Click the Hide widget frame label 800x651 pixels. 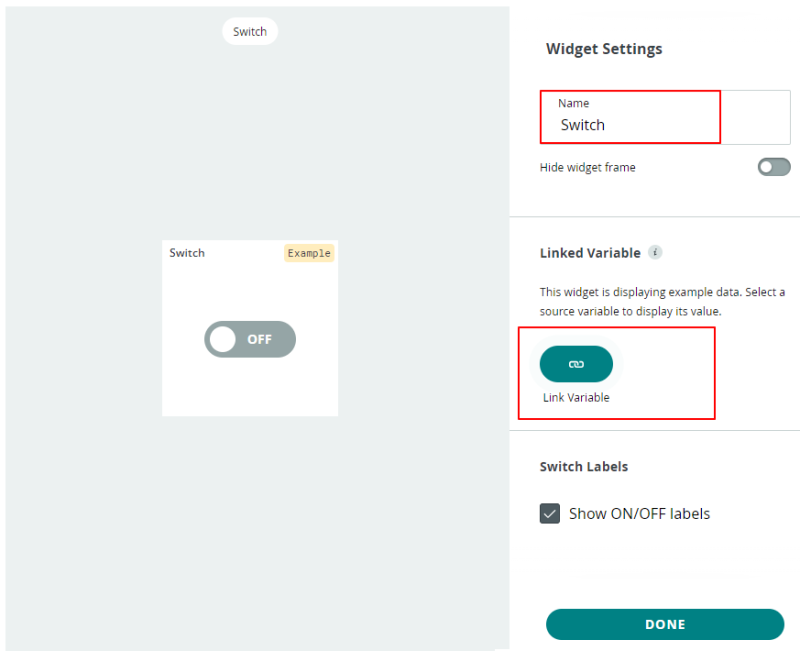(587, 167)
